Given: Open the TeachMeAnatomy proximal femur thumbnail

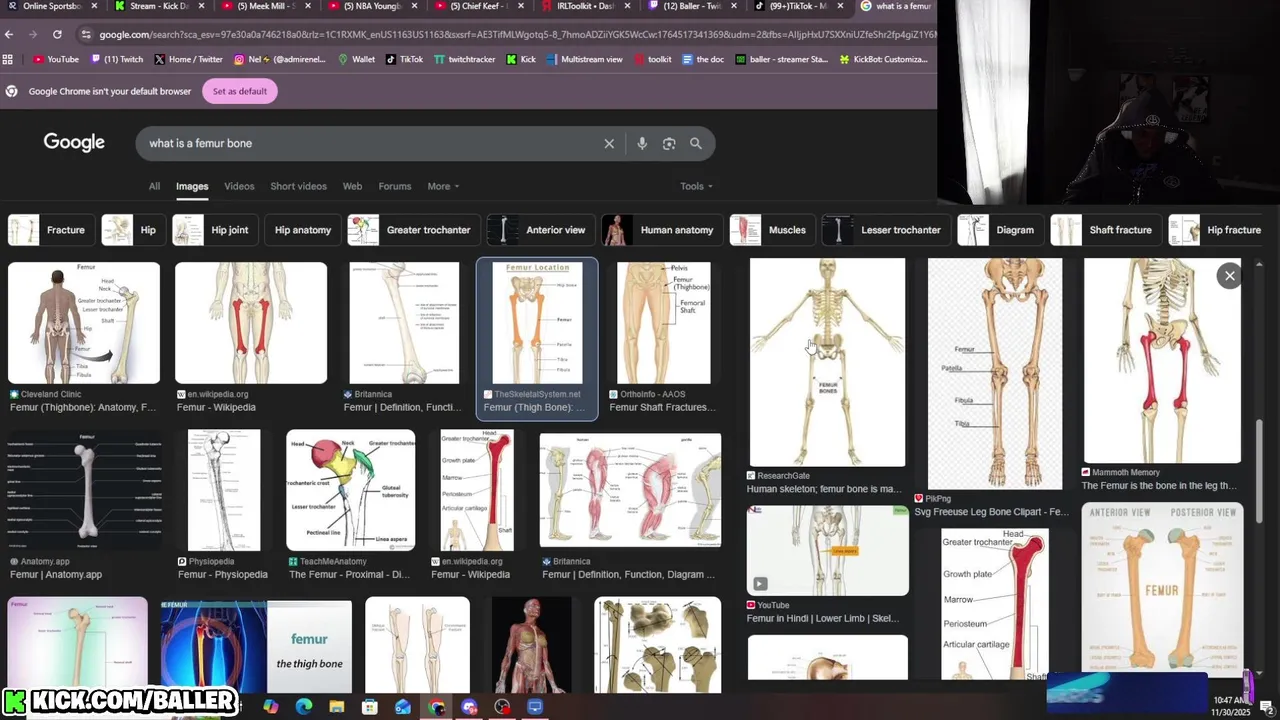Looking at the screenshot, I should [x=350, y=490].
